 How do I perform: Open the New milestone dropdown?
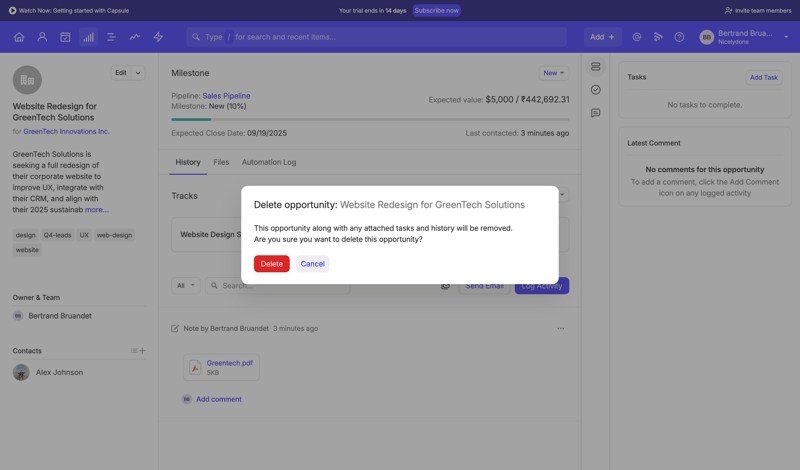[554, 73]
